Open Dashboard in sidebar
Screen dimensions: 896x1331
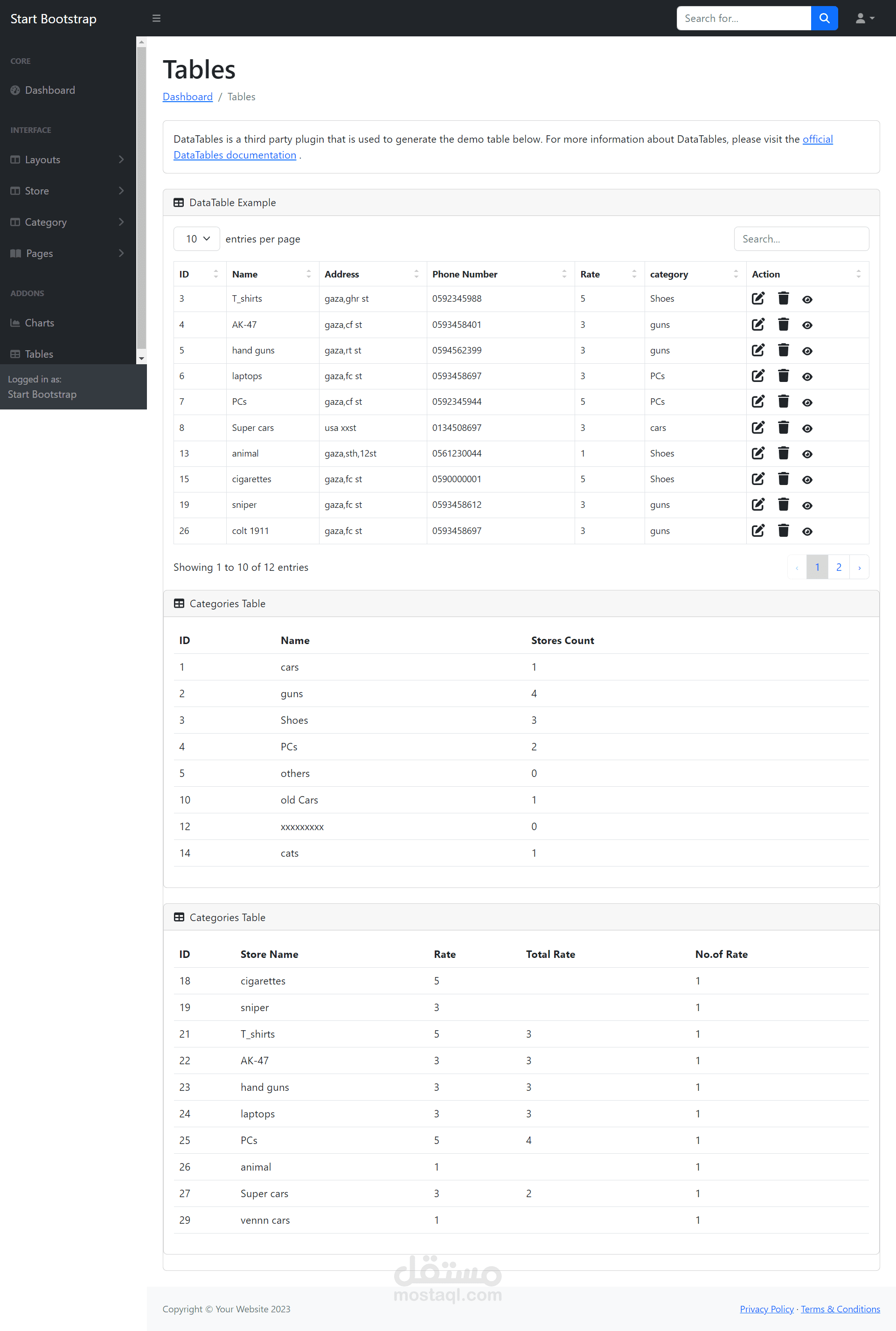click(50, 90)
